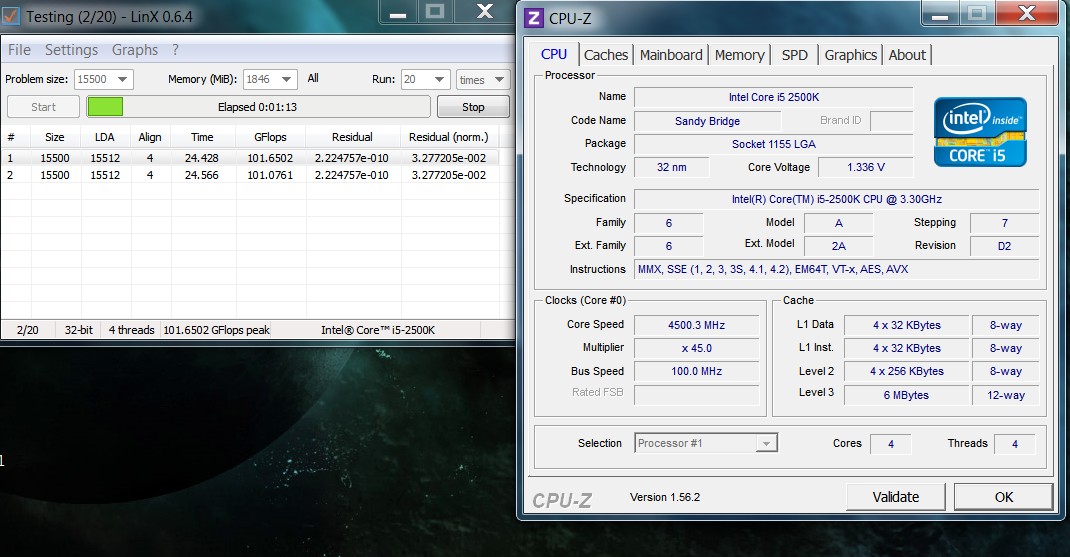Click the 2/20 status bar entry

(27, 330)
